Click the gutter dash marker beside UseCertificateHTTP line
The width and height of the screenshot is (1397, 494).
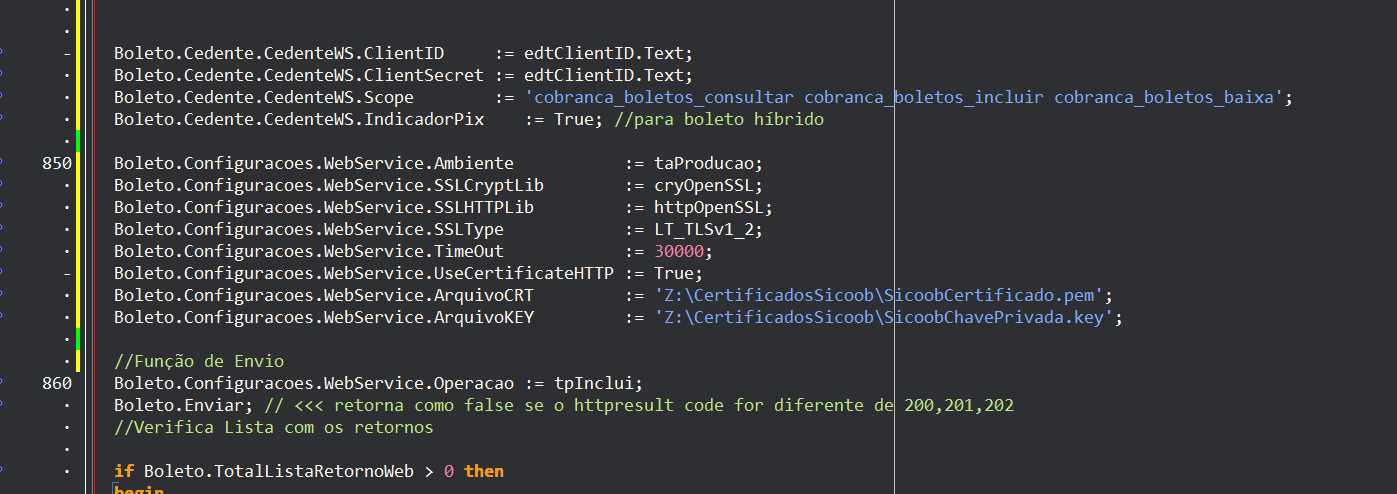point(66,273)
